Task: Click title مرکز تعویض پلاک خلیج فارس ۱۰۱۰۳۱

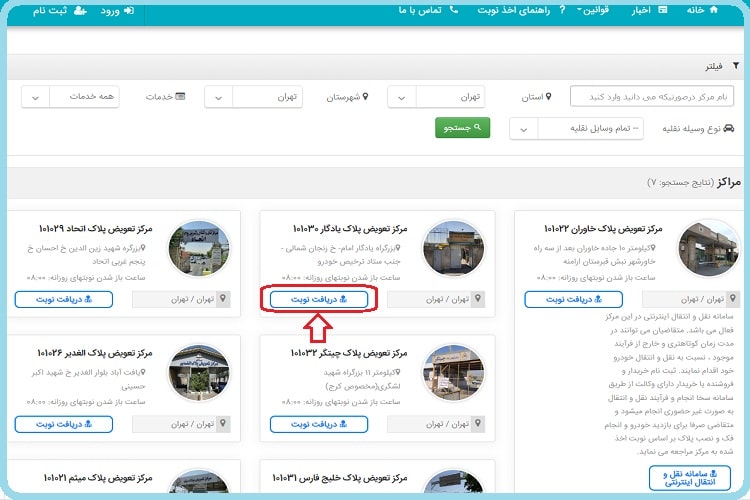Action: click(x=340, y=478)
